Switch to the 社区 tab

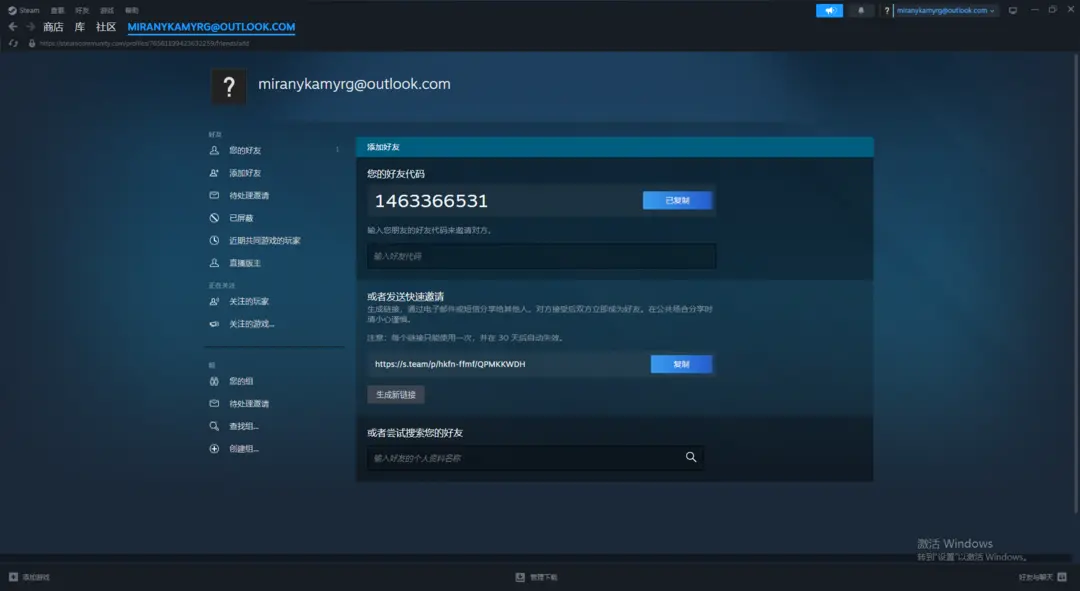106,27
